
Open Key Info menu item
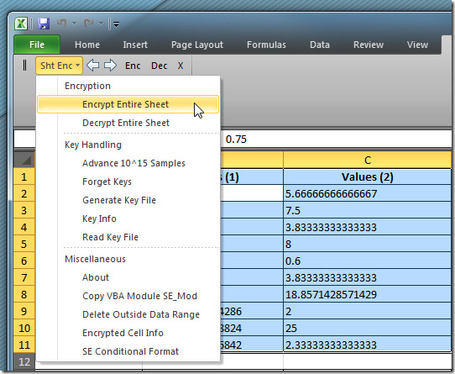click(x=128, y=219)
